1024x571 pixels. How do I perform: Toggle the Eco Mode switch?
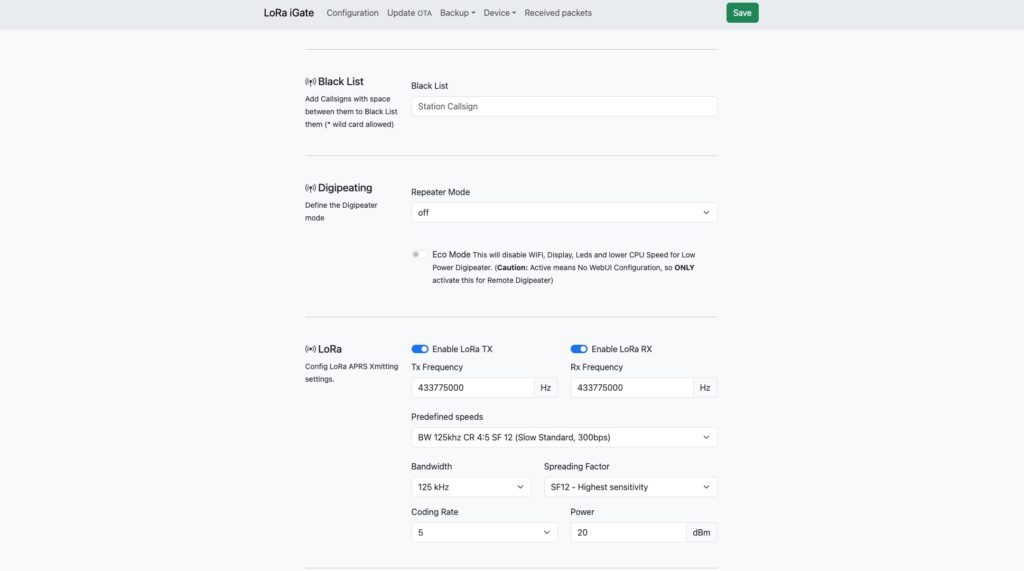point(420,255)
